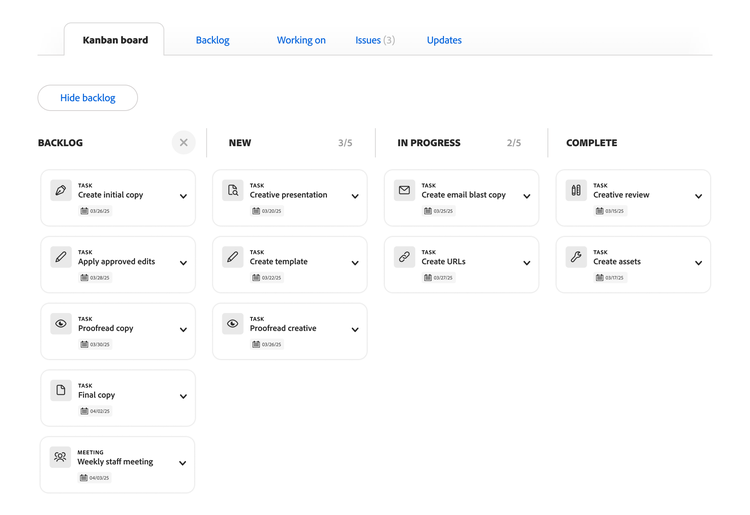
Task: Expand the Create URLs card
Action: 527,263
